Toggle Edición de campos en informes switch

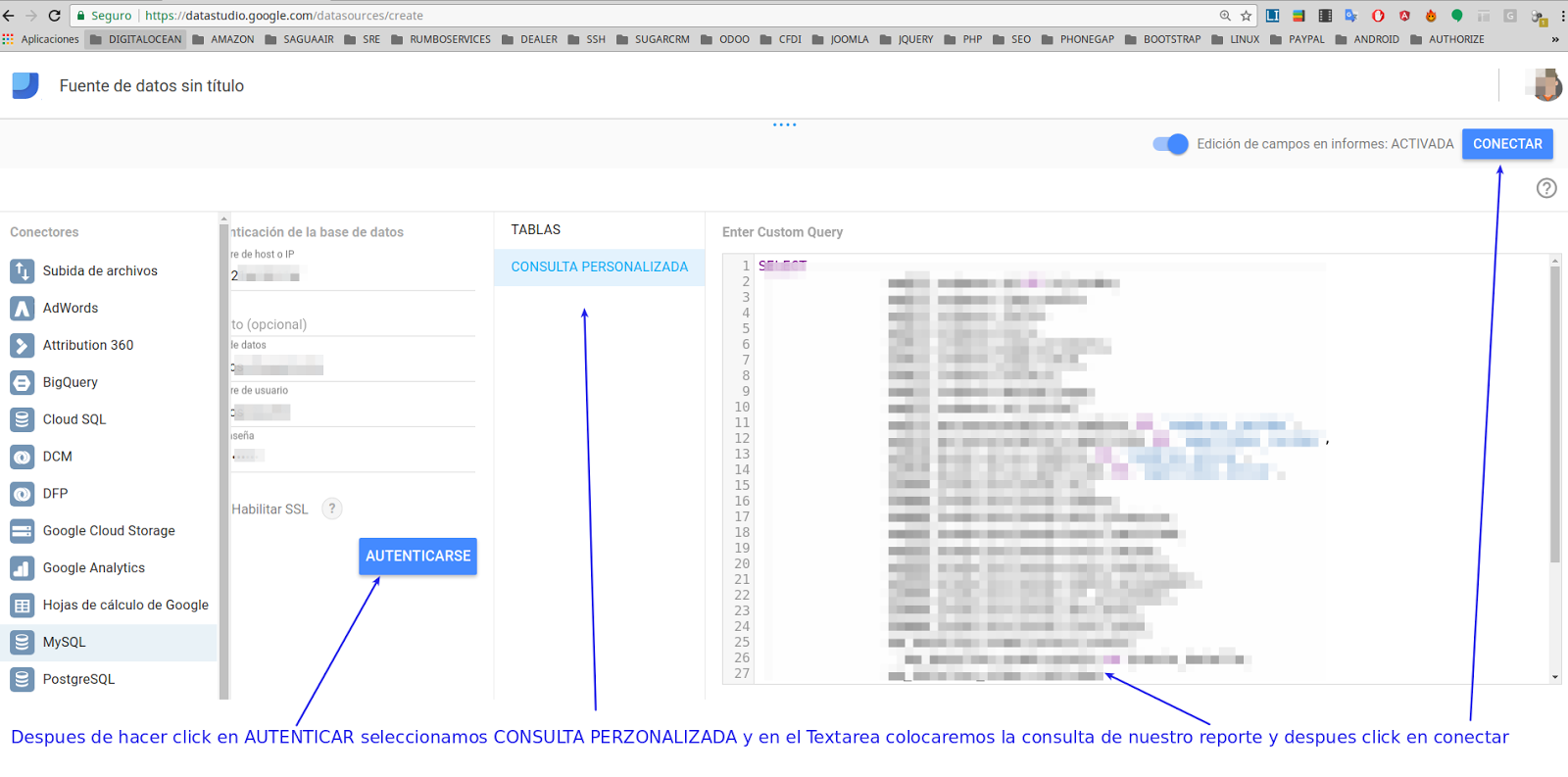[x=1171, y=144]
